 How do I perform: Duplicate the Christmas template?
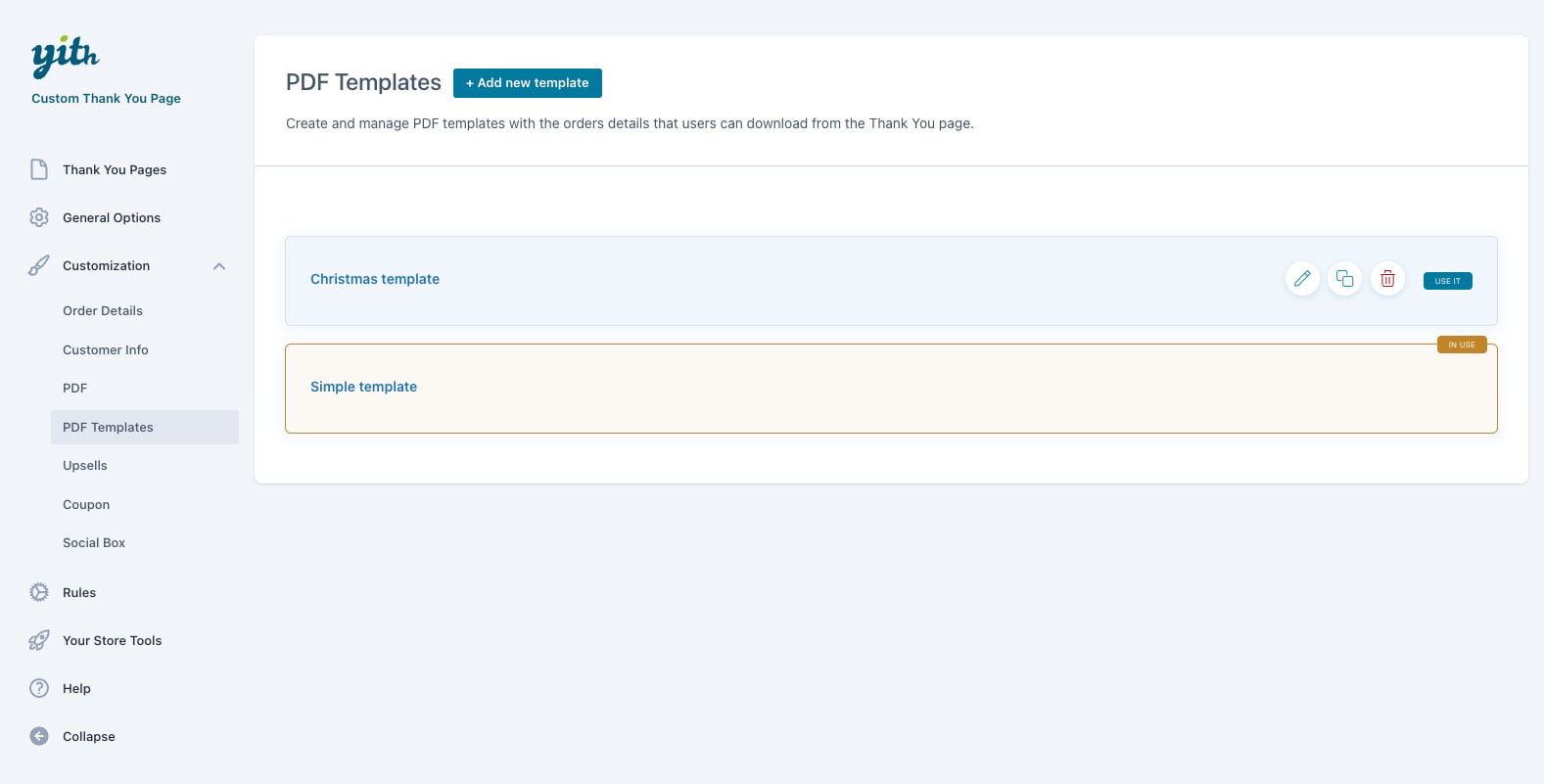click(1344, 279)
